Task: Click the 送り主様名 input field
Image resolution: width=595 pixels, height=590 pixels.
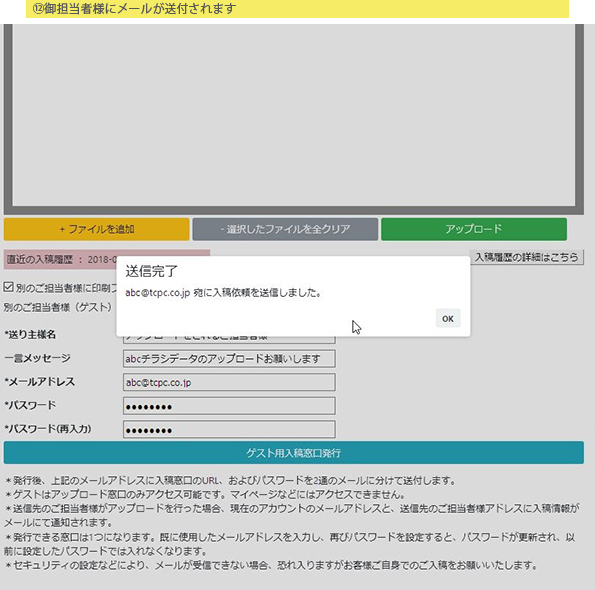Action: point(229,340)
